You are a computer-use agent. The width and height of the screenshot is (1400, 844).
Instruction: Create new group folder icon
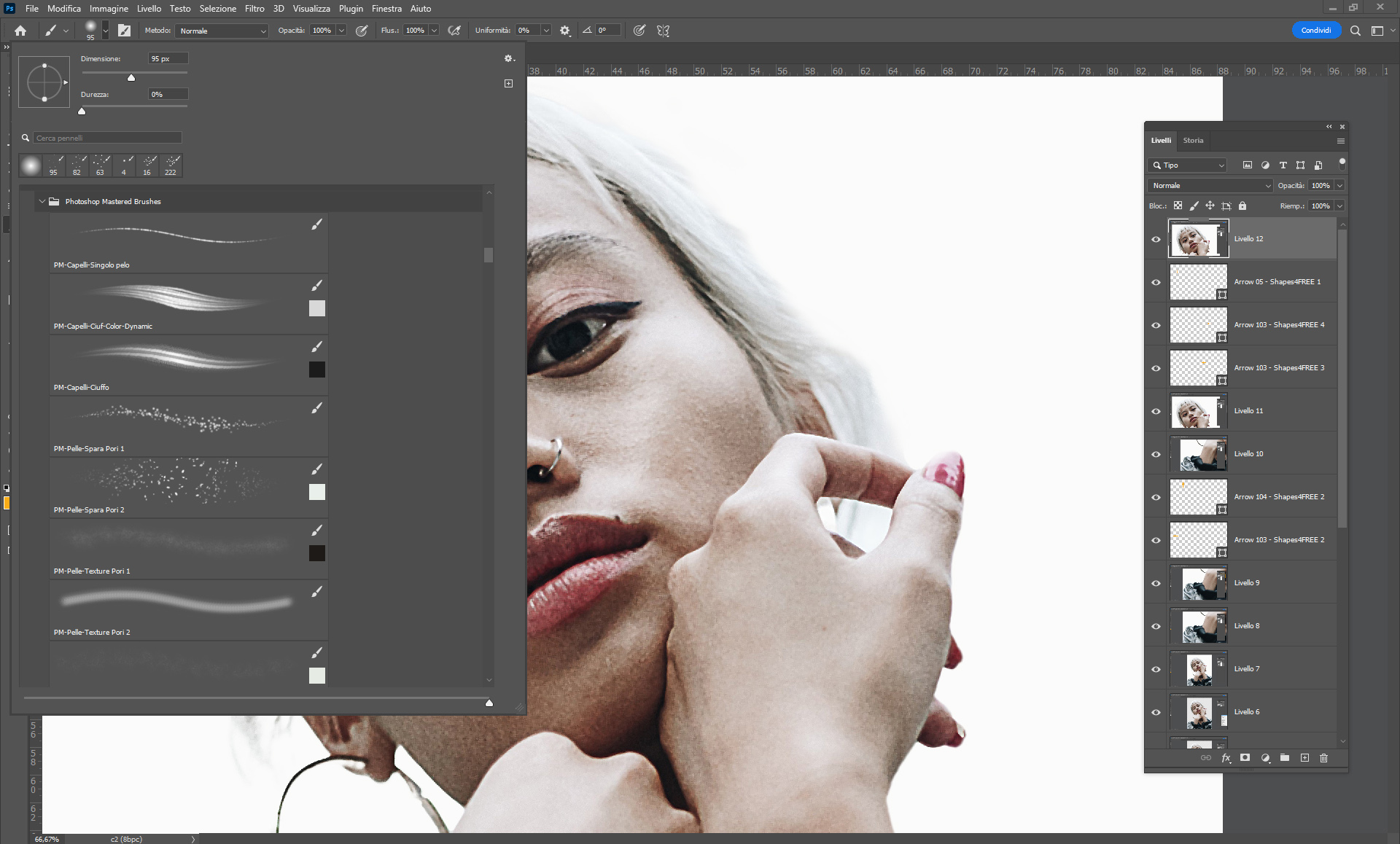(x=1285, y=758)
